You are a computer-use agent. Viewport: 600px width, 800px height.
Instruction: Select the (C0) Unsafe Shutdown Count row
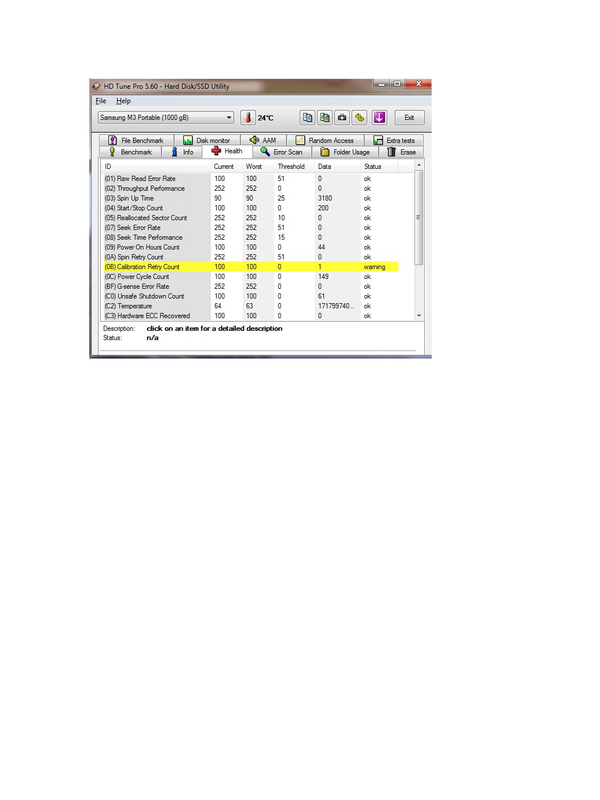pyautogui.click(x=251, y=296)
